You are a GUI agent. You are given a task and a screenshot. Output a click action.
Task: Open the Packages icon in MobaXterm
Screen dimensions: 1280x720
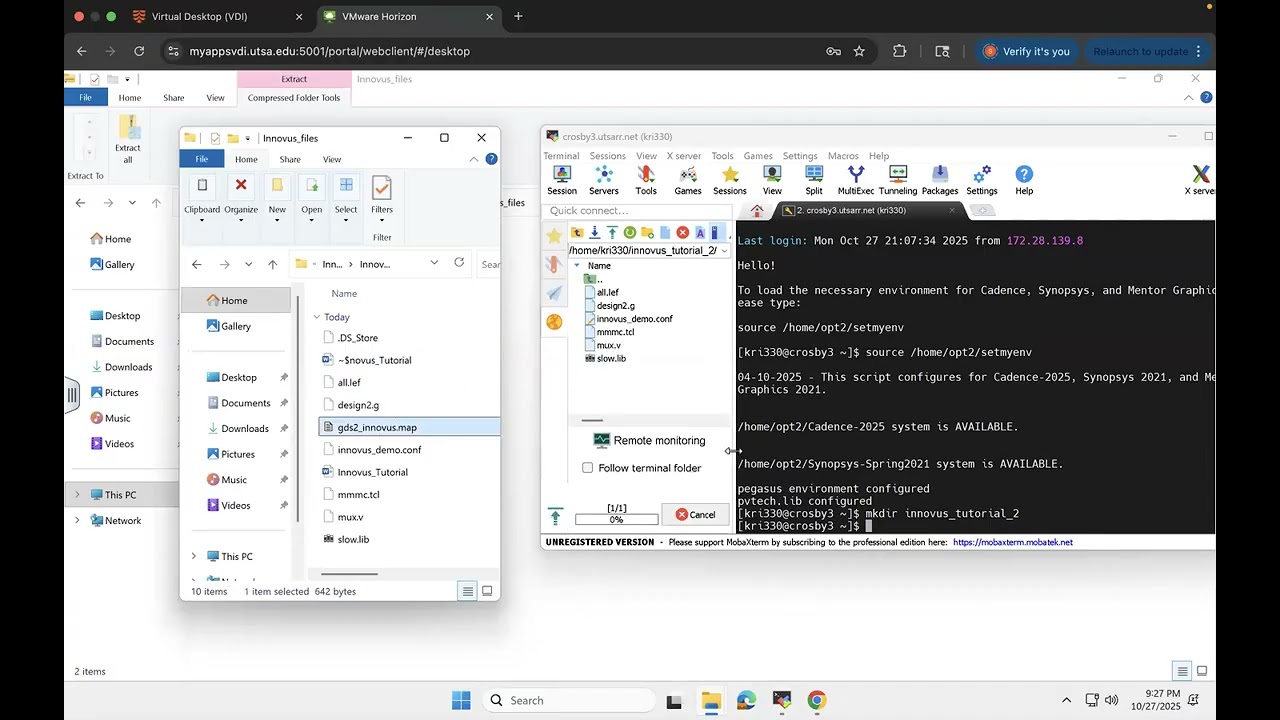tap(940, 180)
